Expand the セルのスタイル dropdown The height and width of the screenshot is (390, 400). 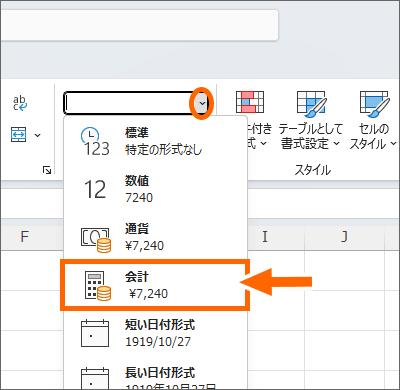pos(393,144)
